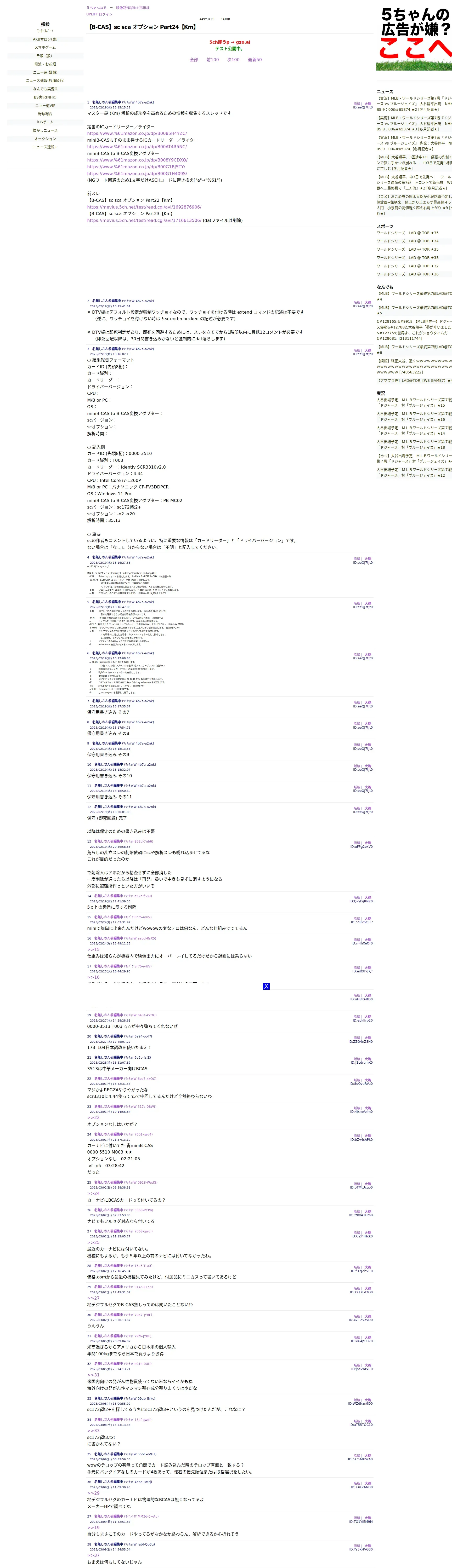Viewport: 452px width, 1568px height.
Task: Open 【アマプラ専】LAD@TOR【WS GAME7】 thread
Action: point(414,381)
